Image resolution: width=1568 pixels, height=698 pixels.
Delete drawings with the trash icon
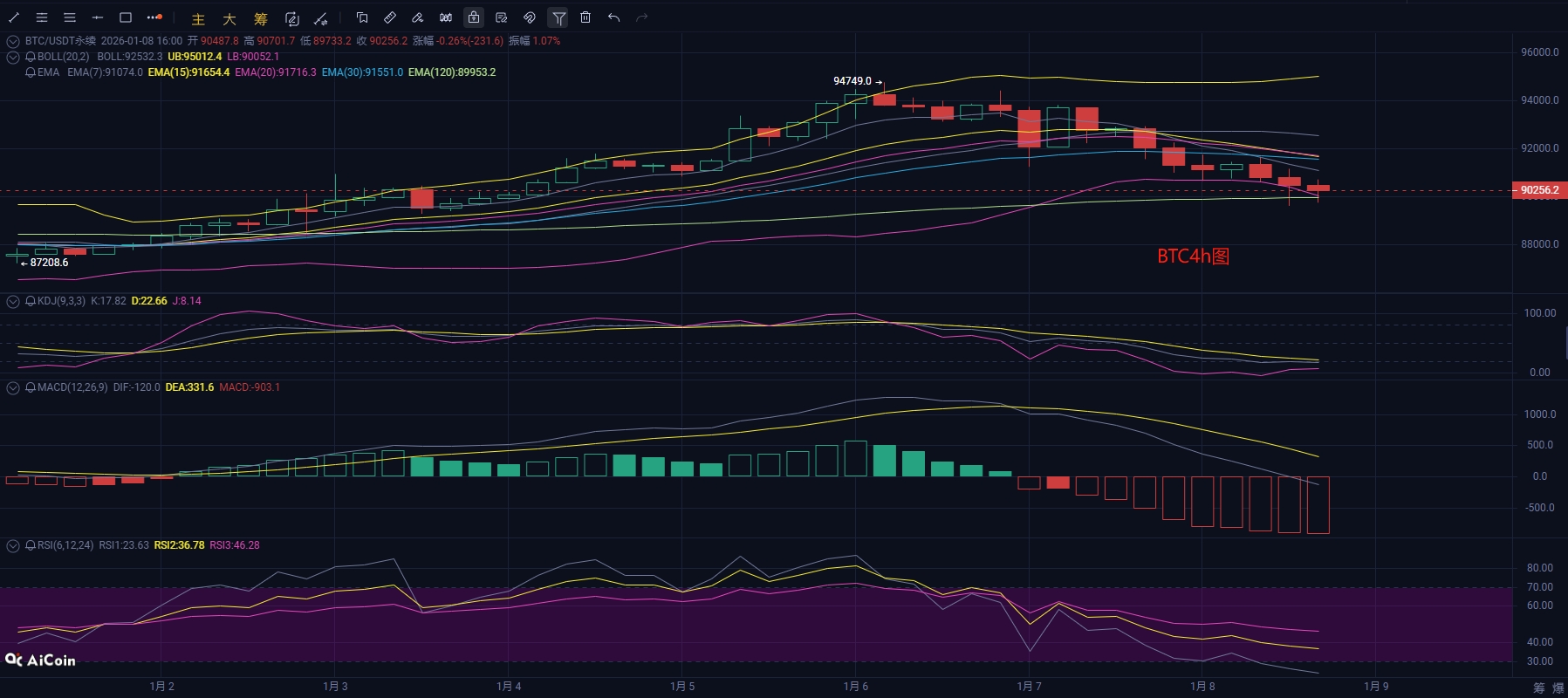pos(585,17)
